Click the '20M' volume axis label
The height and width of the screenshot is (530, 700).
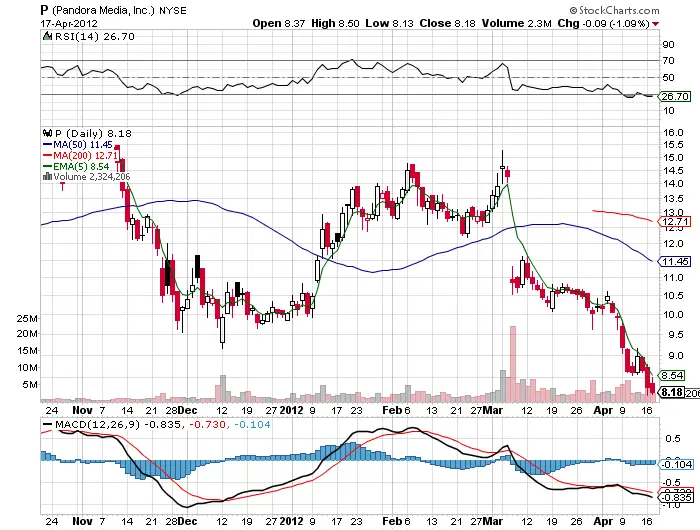coord(27,334)
